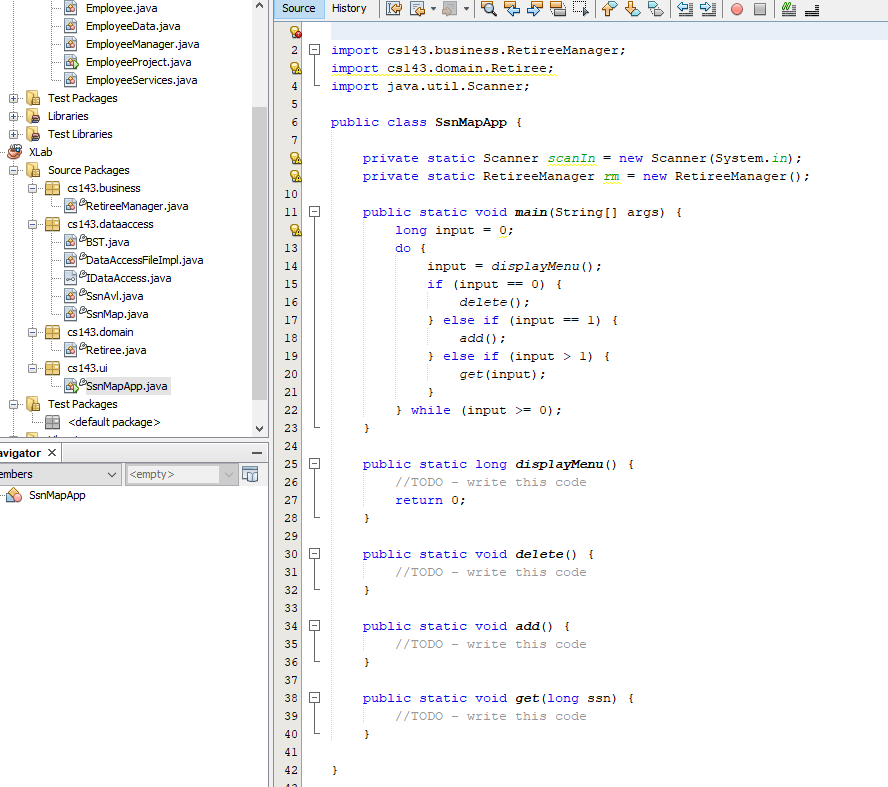Comment selected lines icon
The image size is (888, 787).
pos(788,8)
